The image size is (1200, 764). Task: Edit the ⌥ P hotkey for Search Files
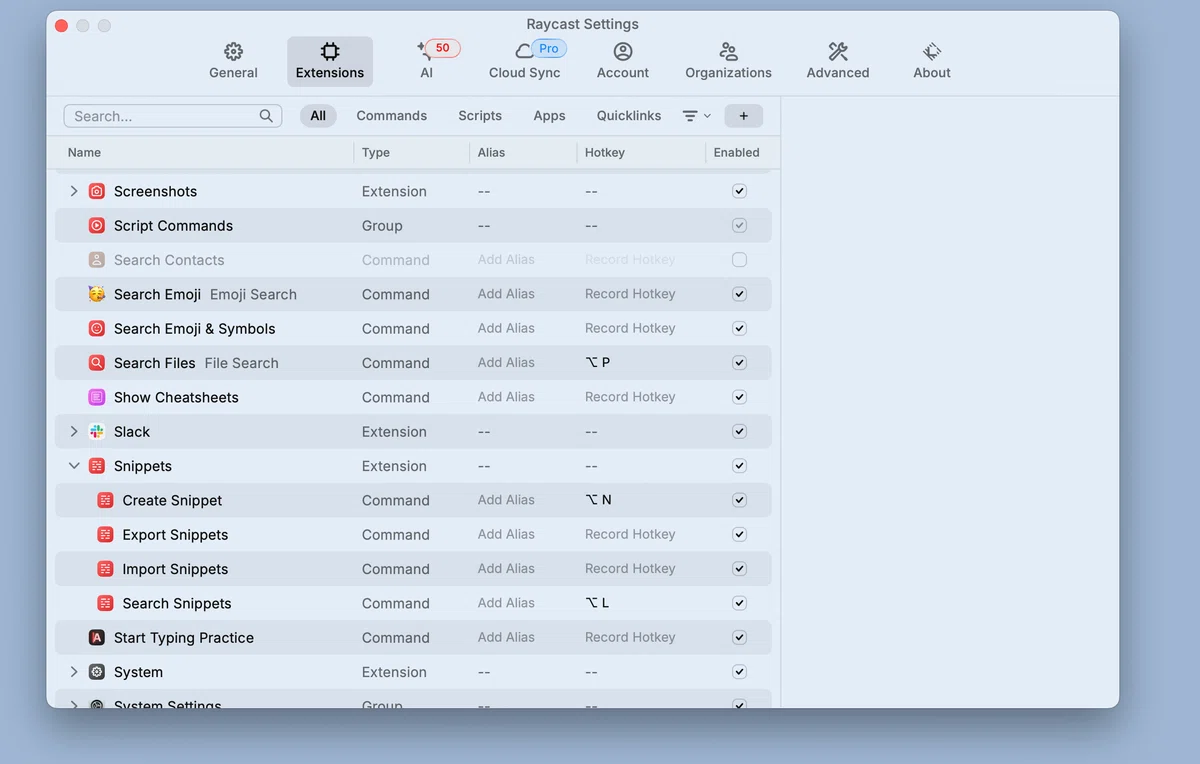pyautogui.click(x=598, y=363)
